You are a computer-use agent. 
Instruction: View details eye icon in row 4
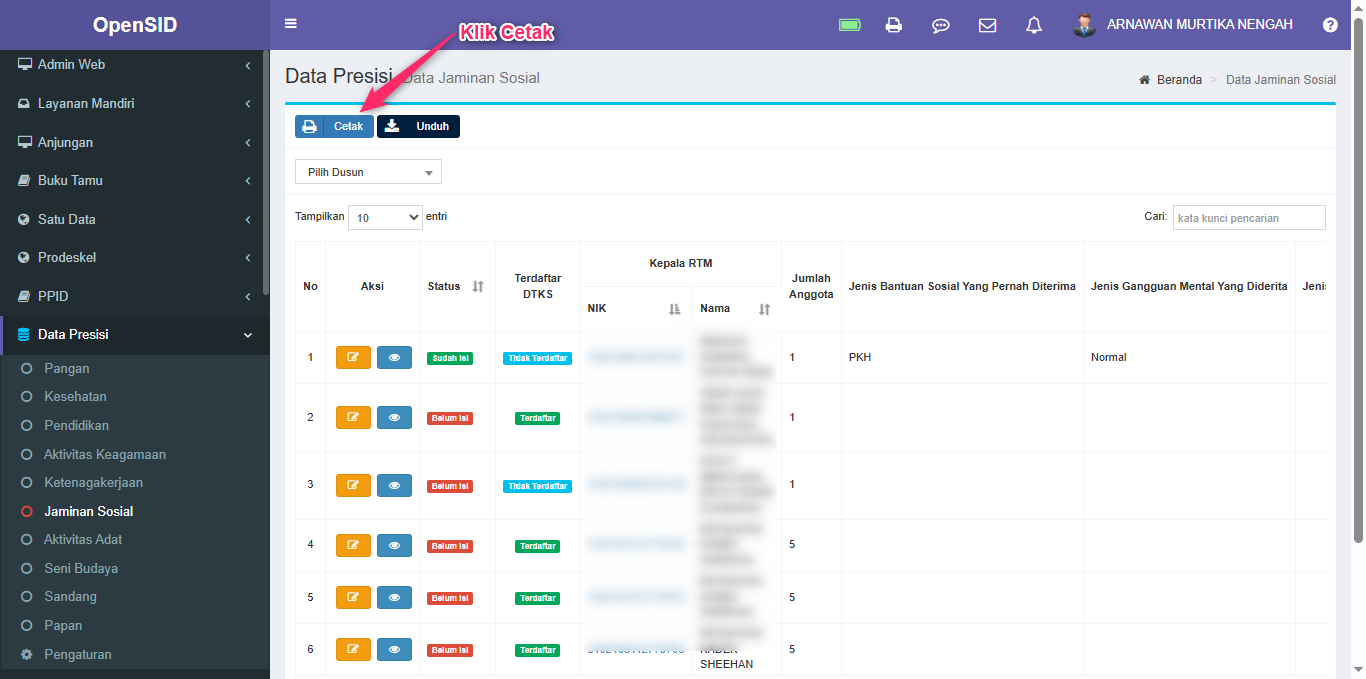pyautogui.click(x=394, y=545)
